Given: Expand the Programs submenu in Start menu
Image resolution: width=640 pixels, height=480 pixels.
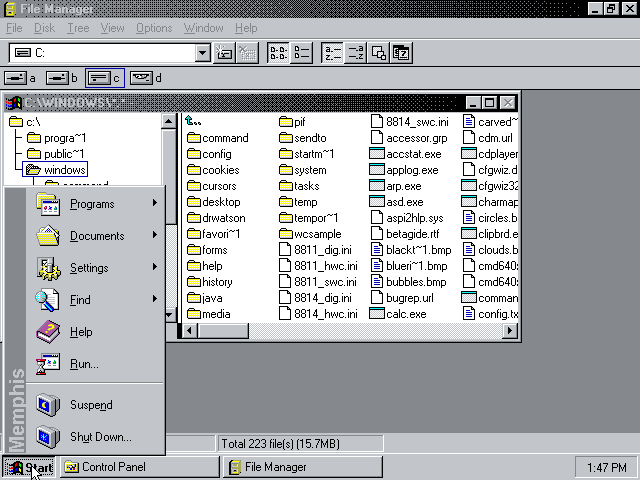Looking at the screenshot, I should pyautogui.click(x=92, y=204).
